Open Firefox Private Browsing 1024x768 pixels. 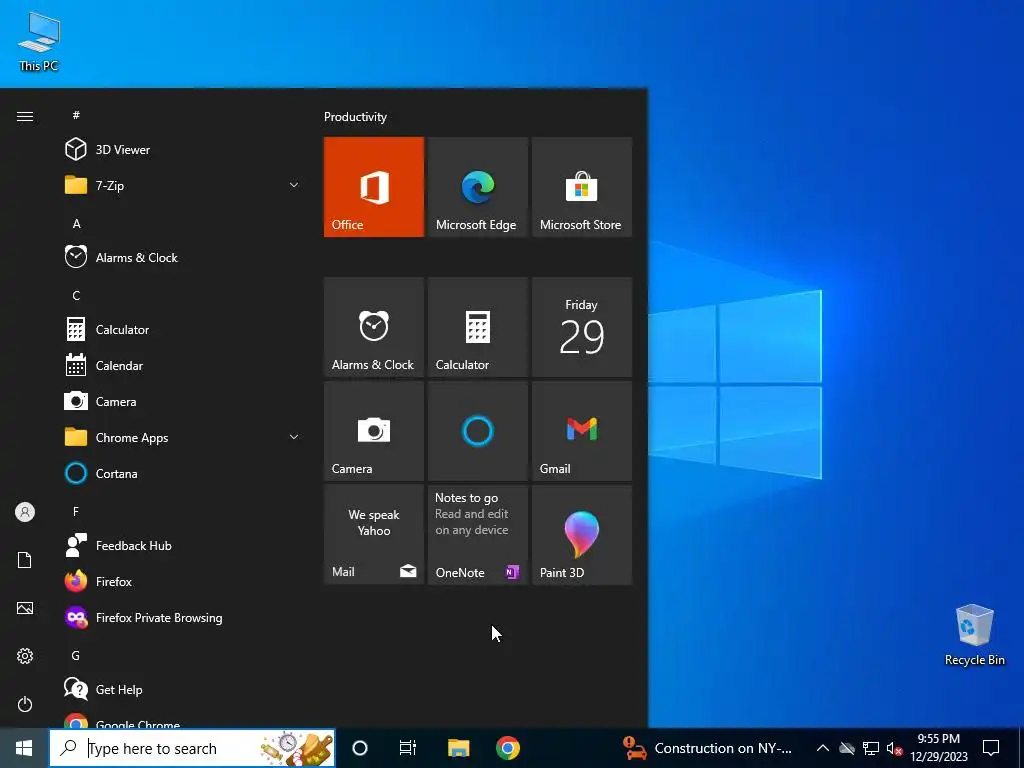[183, 617]
